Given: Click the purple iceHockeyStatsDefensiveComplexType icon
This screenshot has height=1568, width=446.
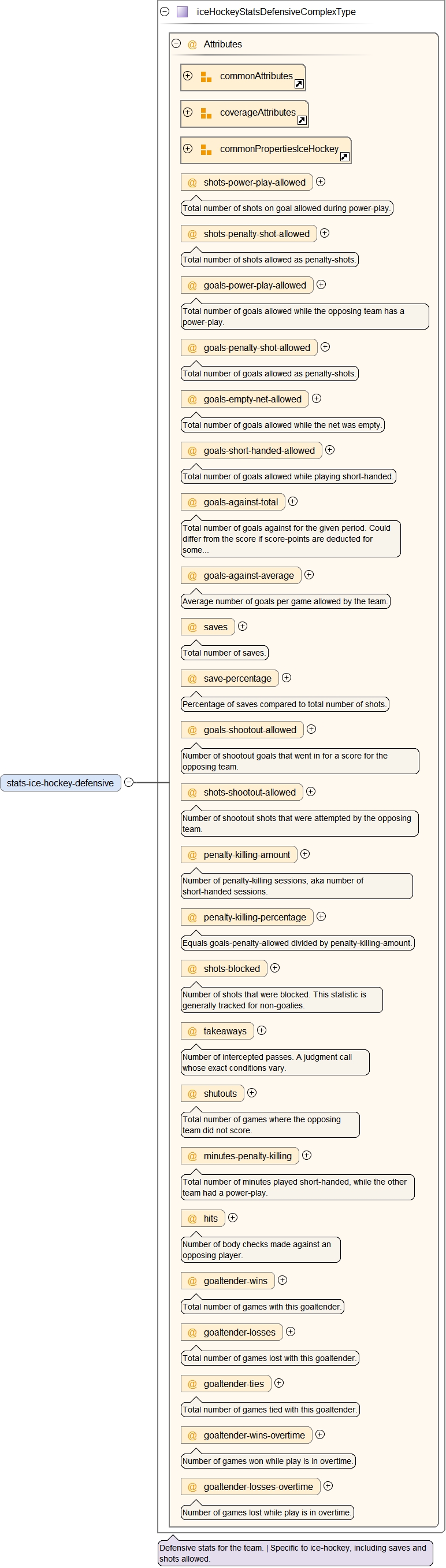Looking at the screenshot, I should click(x=182, y=12).
